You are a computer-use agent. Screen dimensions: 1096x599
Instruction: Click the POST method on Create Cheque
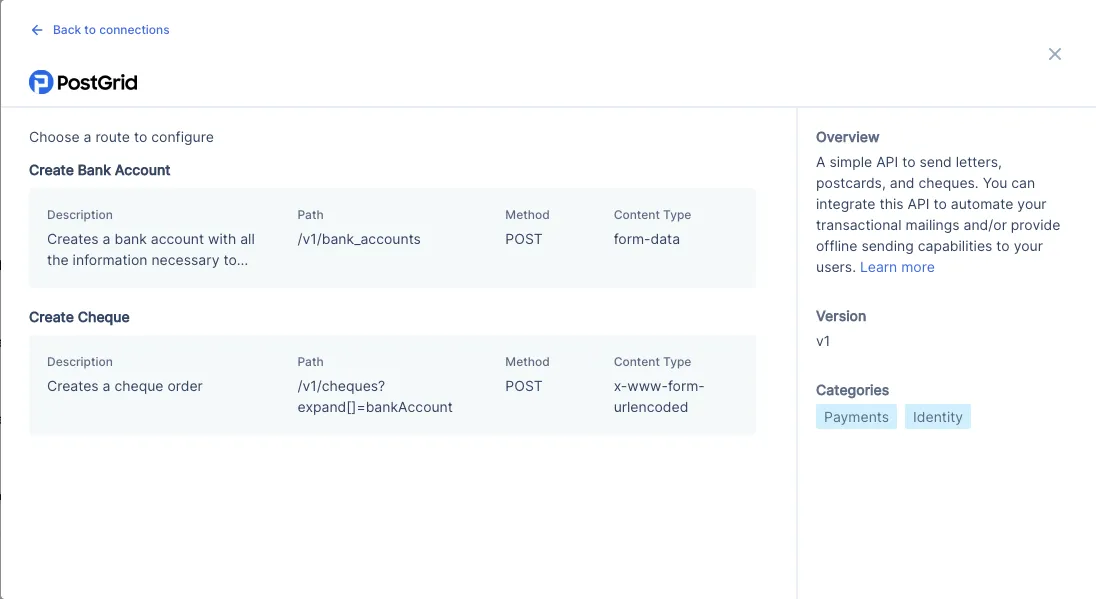(524, 386)
